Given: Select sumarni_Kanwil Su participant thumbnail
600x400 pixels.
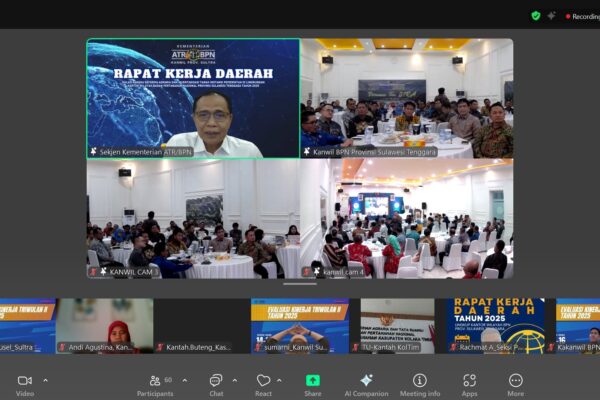Looking at the screenshot, I should pyautogui.click(x=300, y=326).
